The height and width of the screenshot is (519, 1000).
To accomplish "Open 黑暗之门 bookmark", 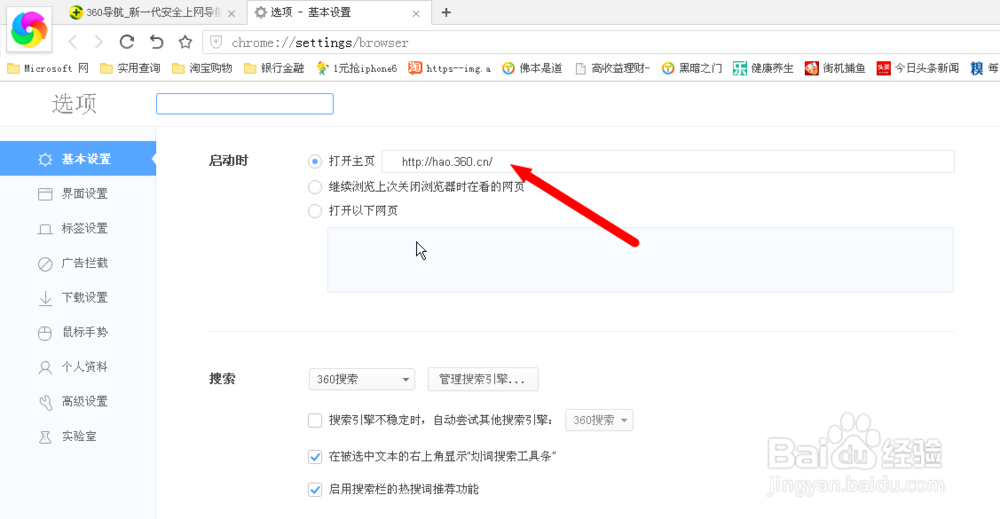I will (x=692, y=68).
